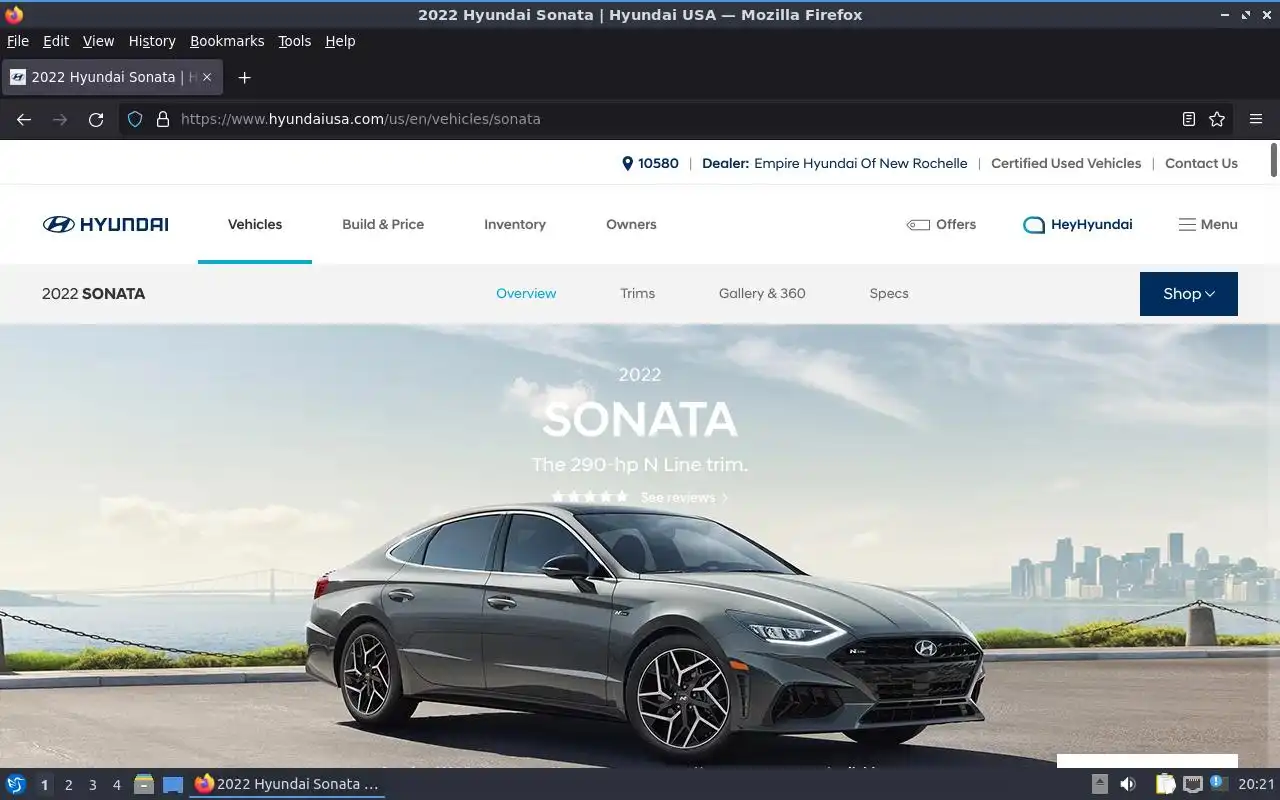Select the Firefox window in taskbar
Image resolution: width=1280 pixels, height=800 pixels.
pos(288,784)
